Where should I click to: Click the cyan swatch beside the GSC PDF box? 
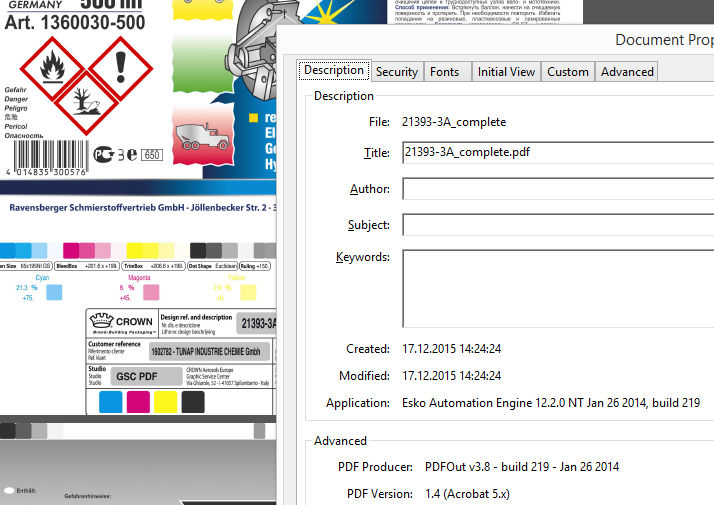coord(110,402)
